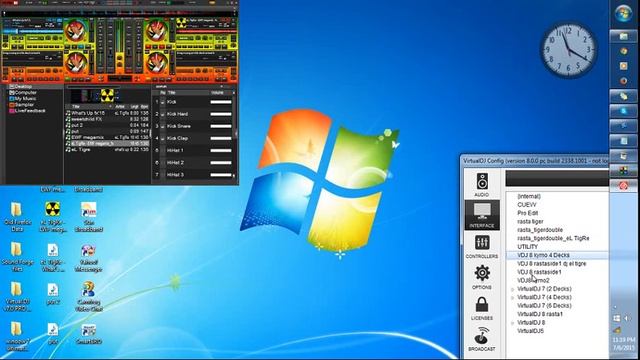Select the VirtualDJ 8 rasta1 skin

point(540,314)
